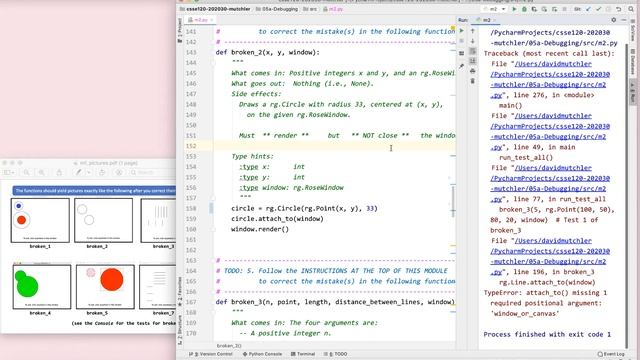
Task: Jump up the stack trace with the up arrow
Action: point(473,31)
